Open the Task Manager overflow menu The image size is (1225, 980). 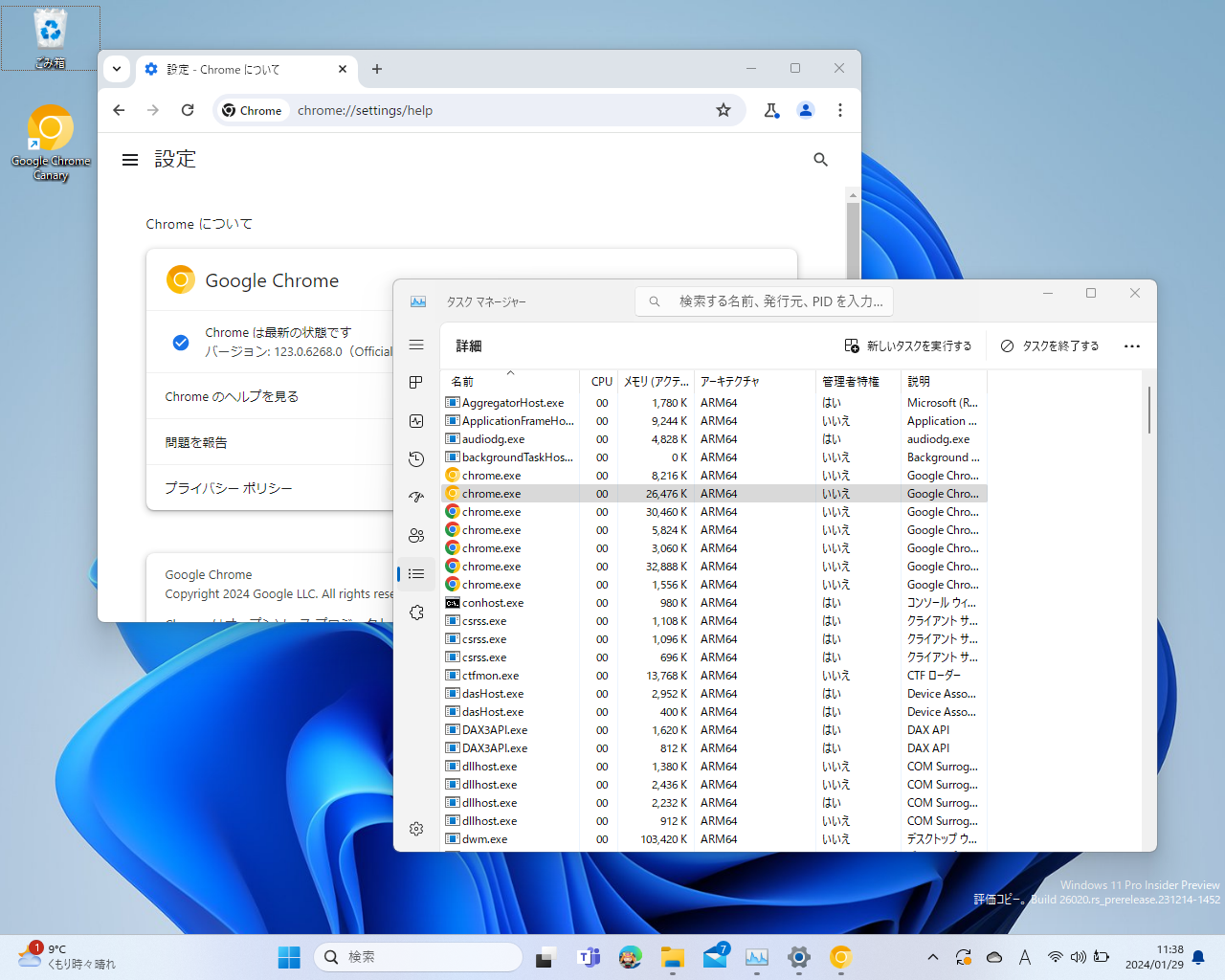(1132, 345)
